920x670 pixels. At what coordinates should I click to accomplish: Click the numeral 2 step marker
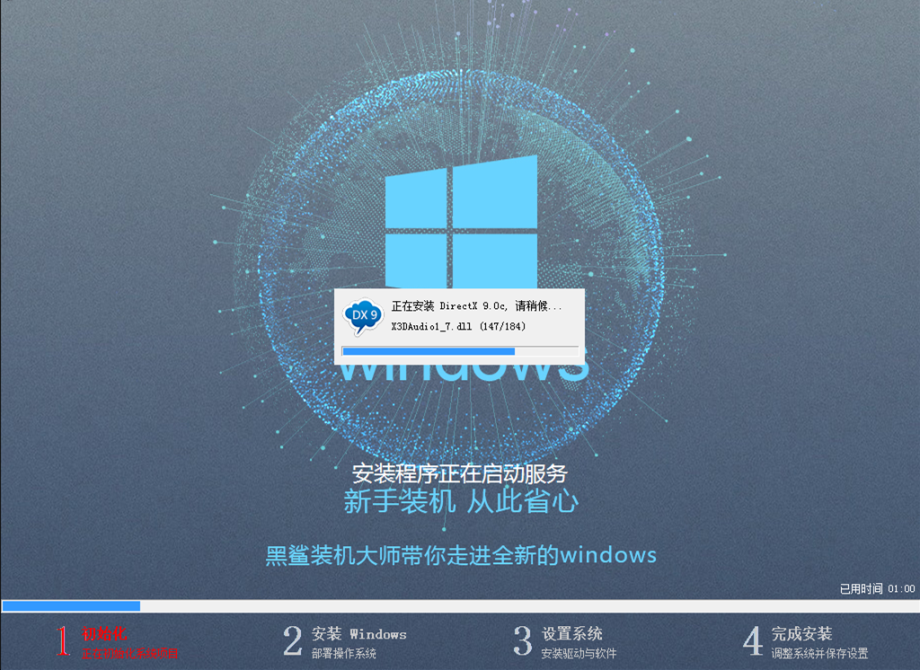292,640
